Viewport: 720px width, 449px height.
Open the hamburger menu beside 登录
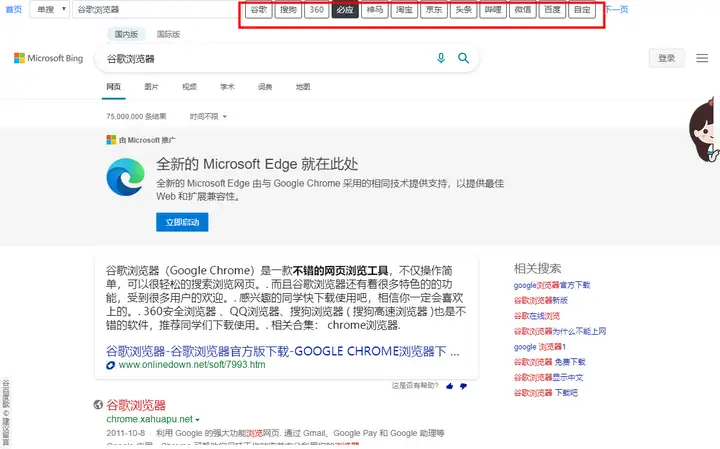pyautogui.click(x=702, y=58)
